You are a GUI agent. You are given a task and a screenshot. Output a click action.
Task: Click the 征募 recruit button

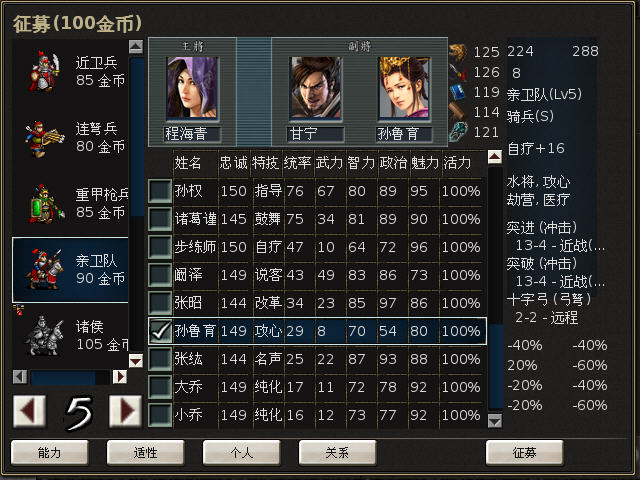(524, 452)
